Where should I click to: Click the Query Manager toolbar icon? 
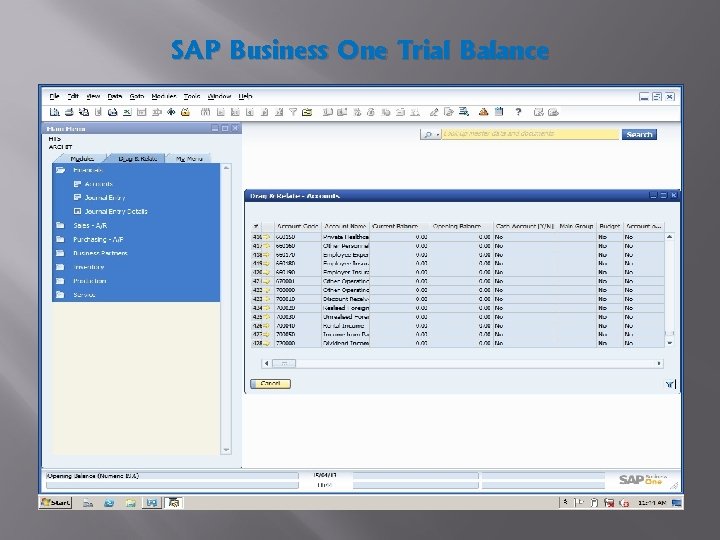[464, 112]
